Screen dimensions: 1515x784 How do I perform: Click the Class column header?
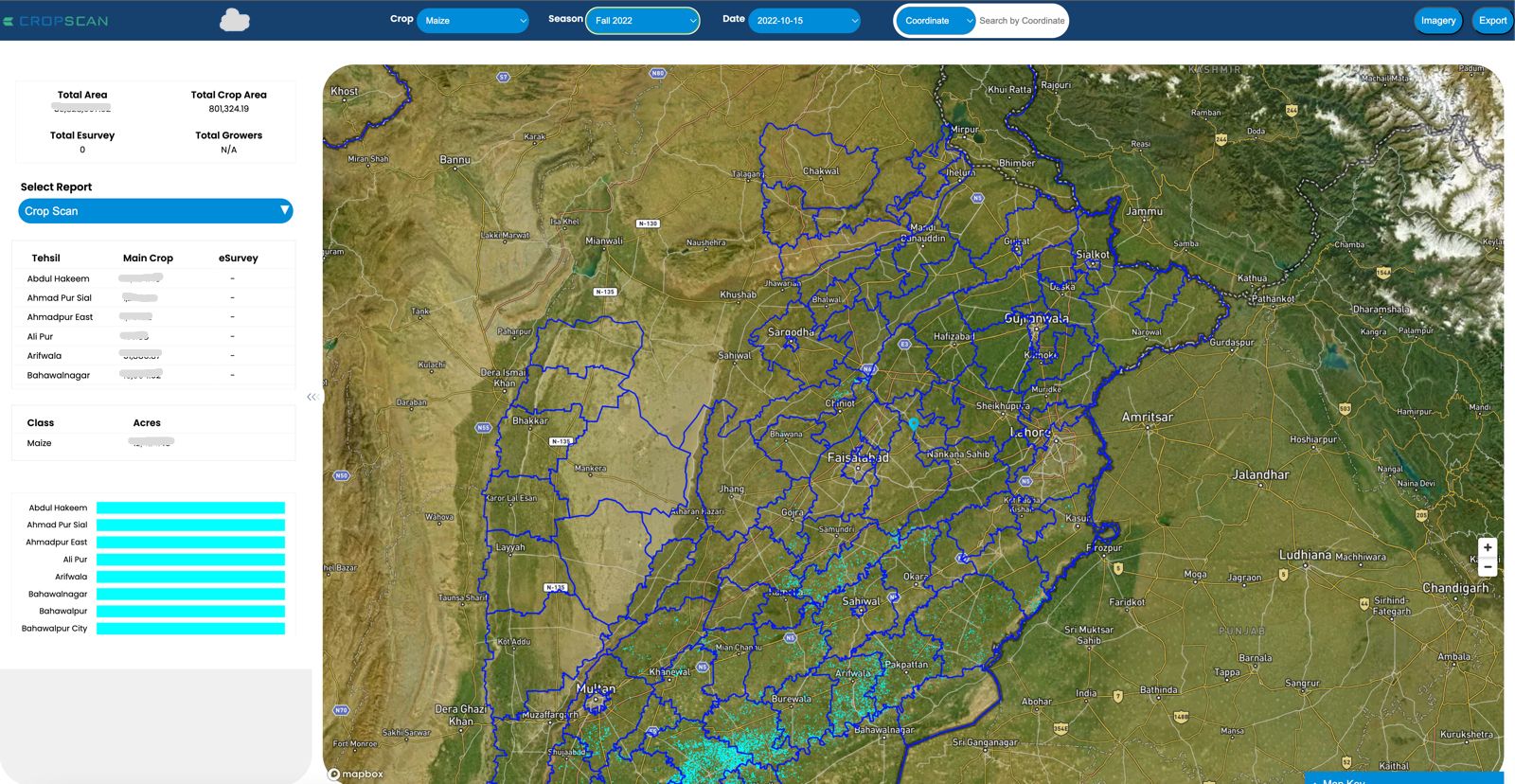tap(41, 423)
